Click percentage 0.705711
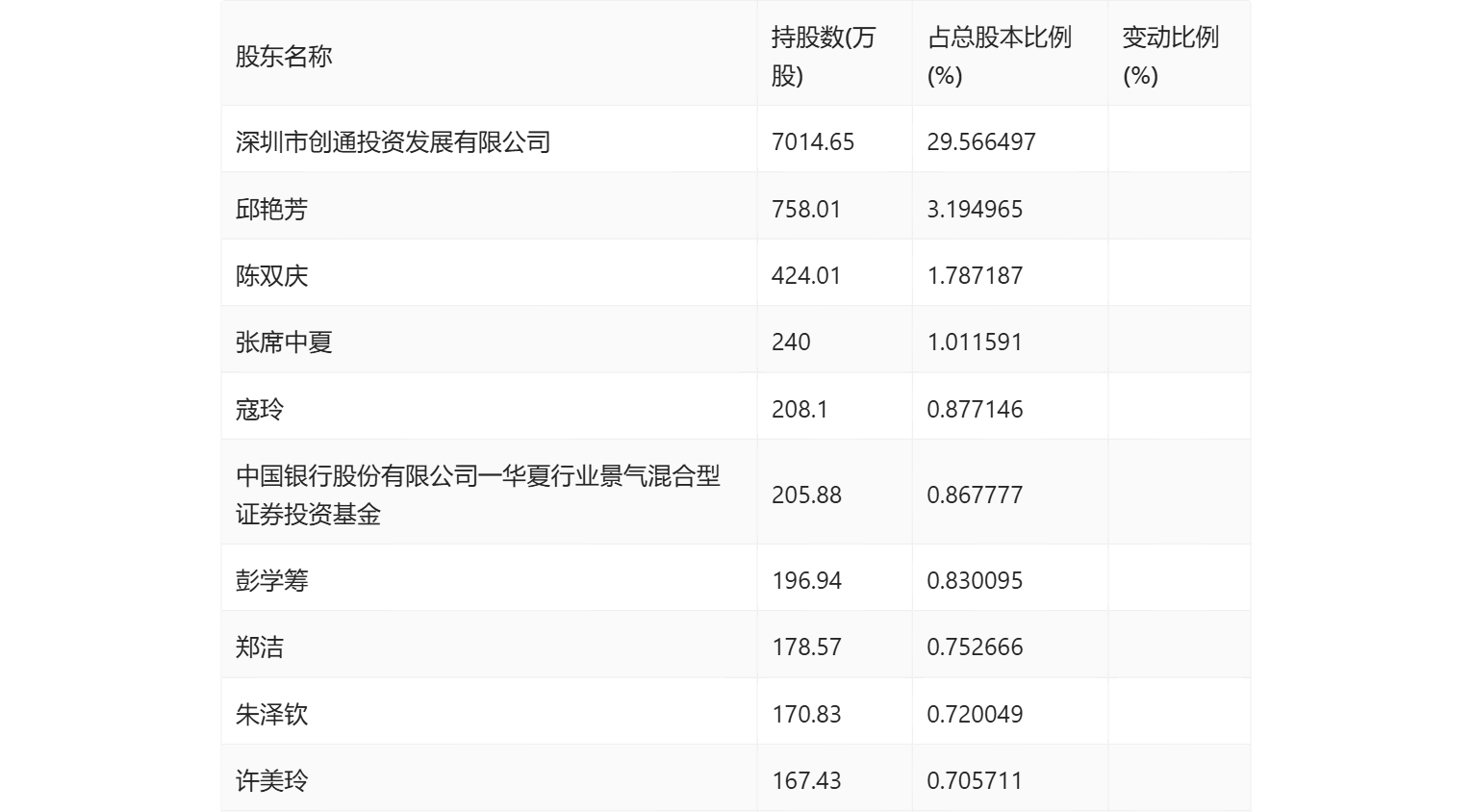 pos(975,781)
